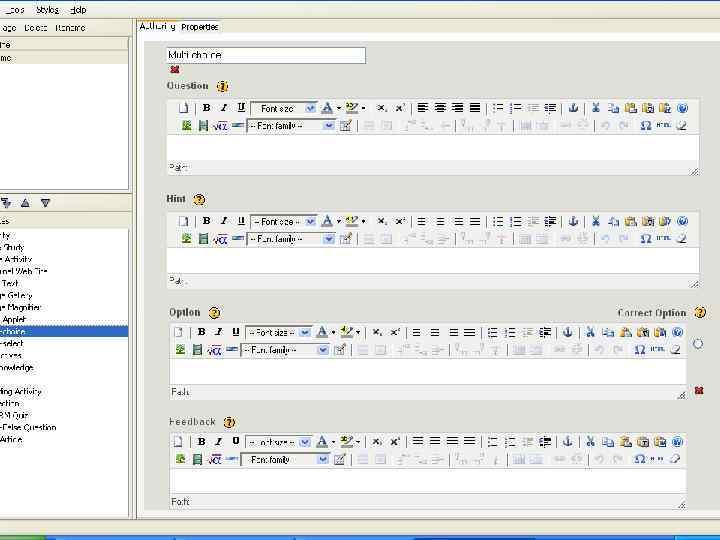The image size is (720, 540).
Task: Select External Web Site iDevice
Action: (24, 271)
